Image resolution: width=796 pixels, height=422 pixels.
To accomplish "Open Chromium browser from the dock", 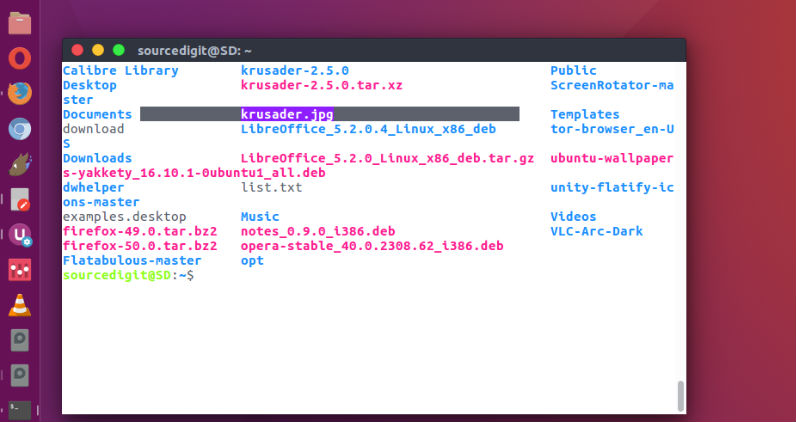I will tap(20, 129).
